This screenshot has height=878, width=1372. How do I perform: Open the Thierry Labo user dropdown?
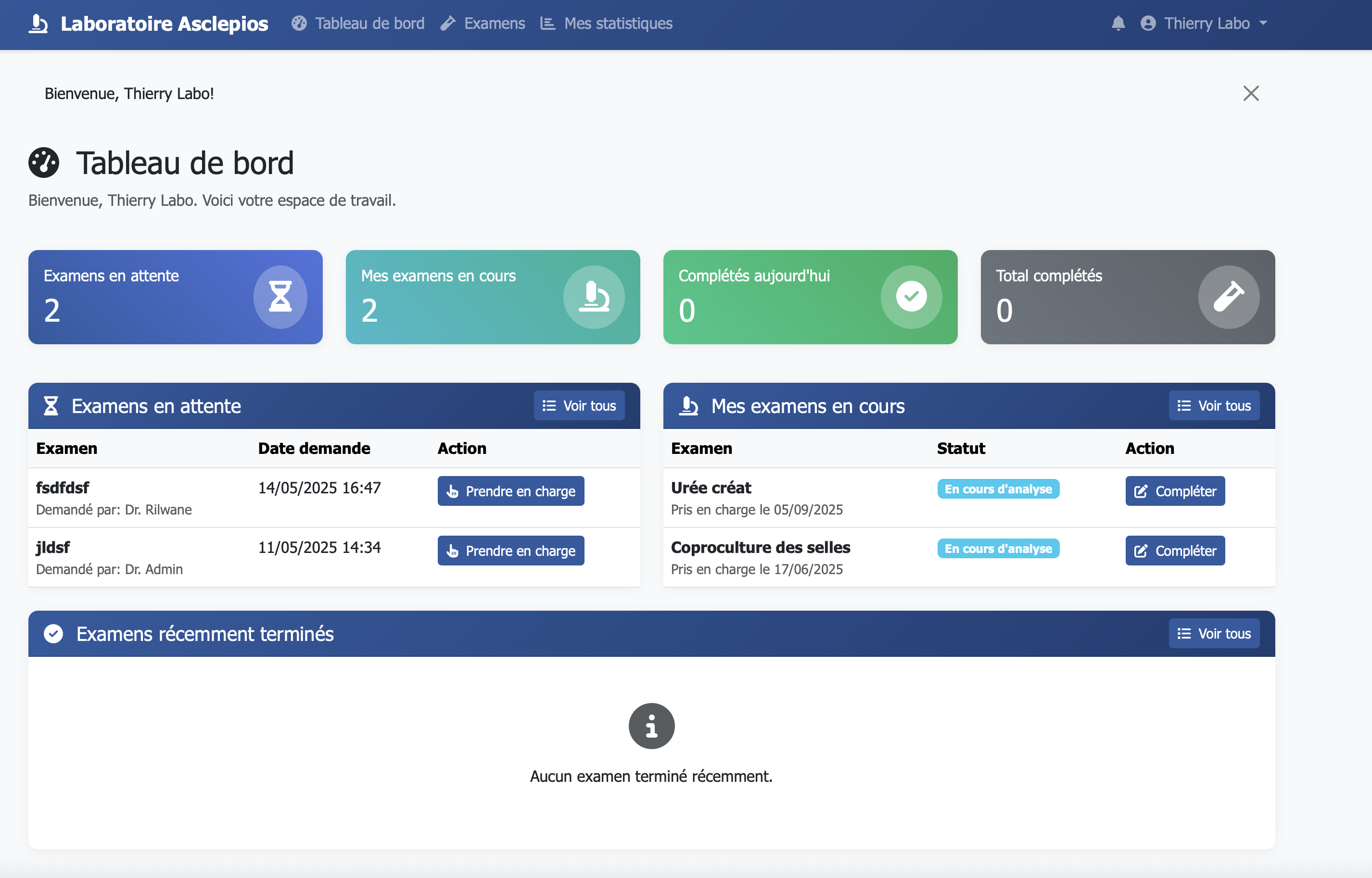pyautogui.click(x=1206, y=24)
